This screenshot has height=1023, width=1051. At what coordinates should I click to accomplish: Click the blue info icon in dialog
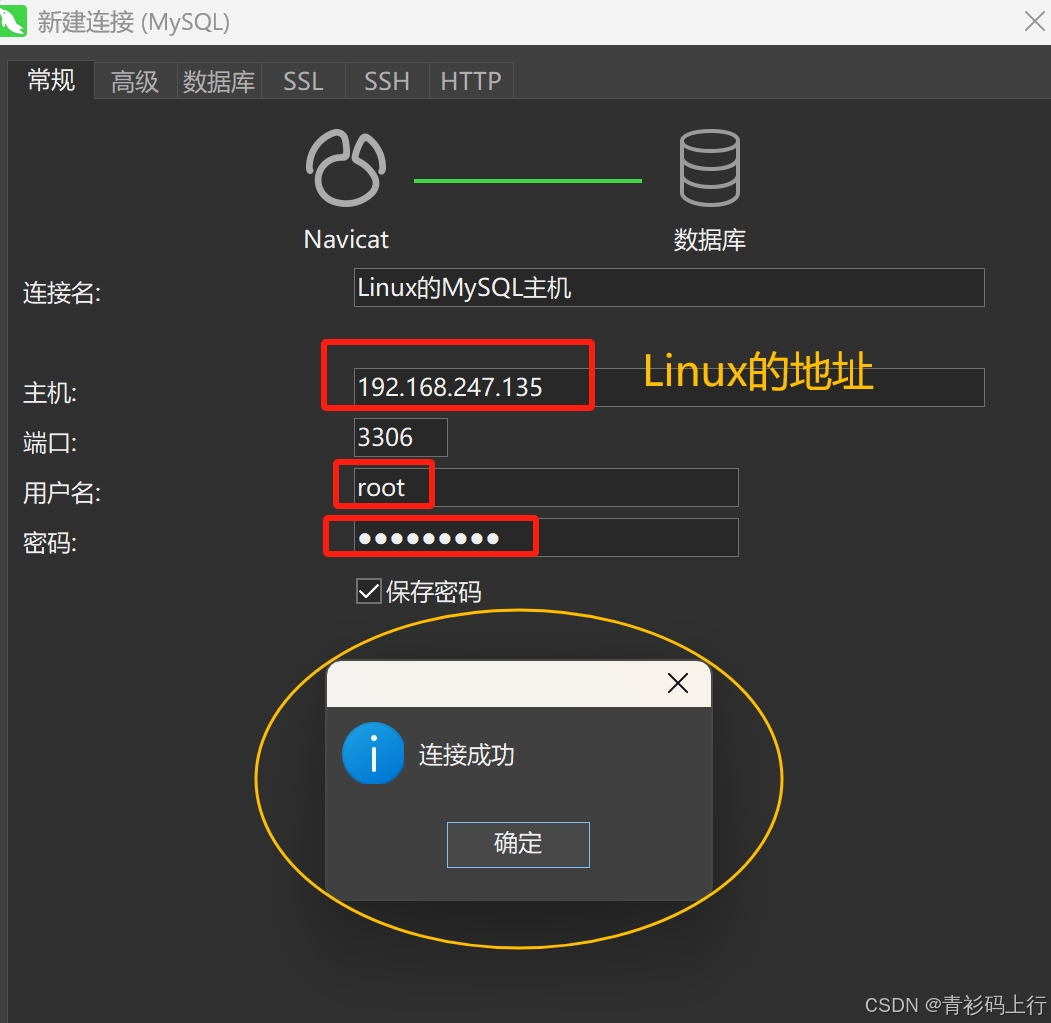point(373,753)
